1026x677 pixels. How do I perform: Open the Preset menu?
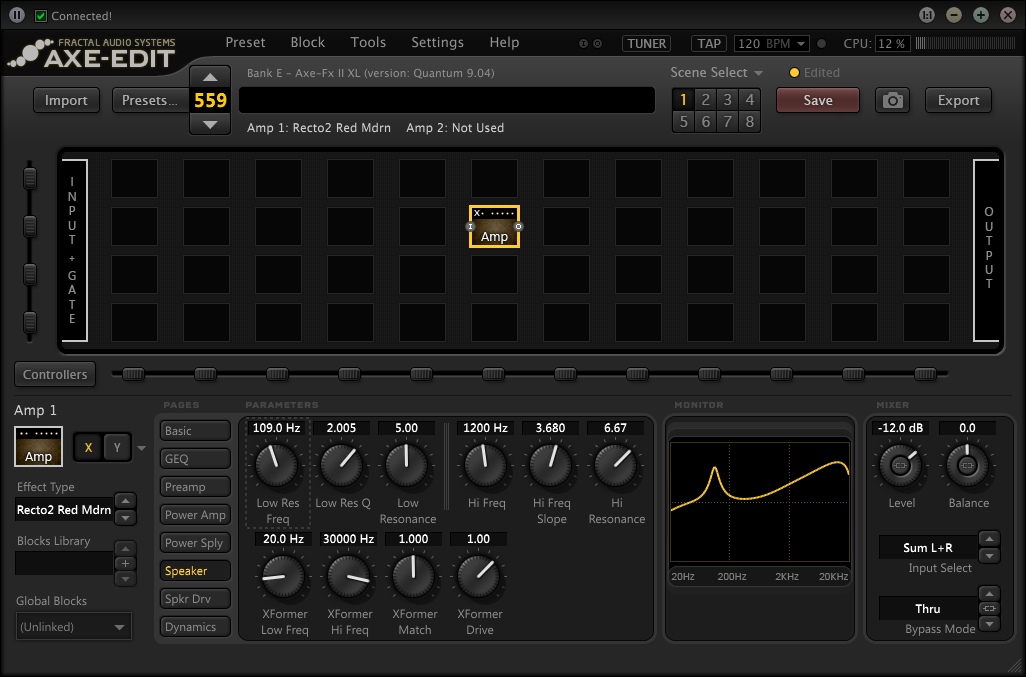[245, 43]
